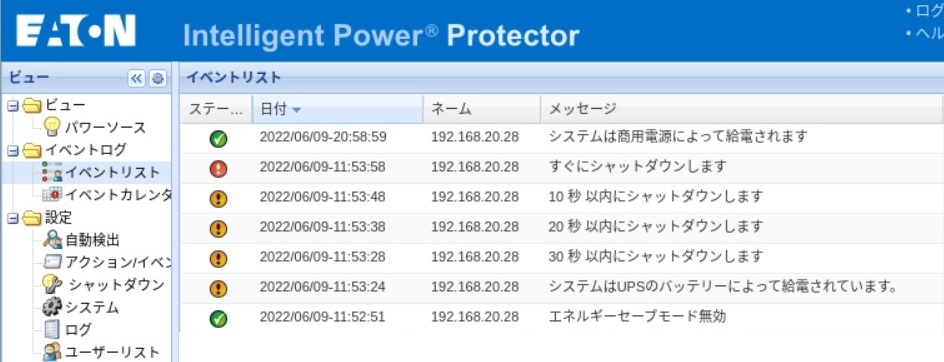Image resolution: width=944 pixels, height=362 pixels.
Task: Click the sidebar settings gear button
Action: click(x=158, y=78)
